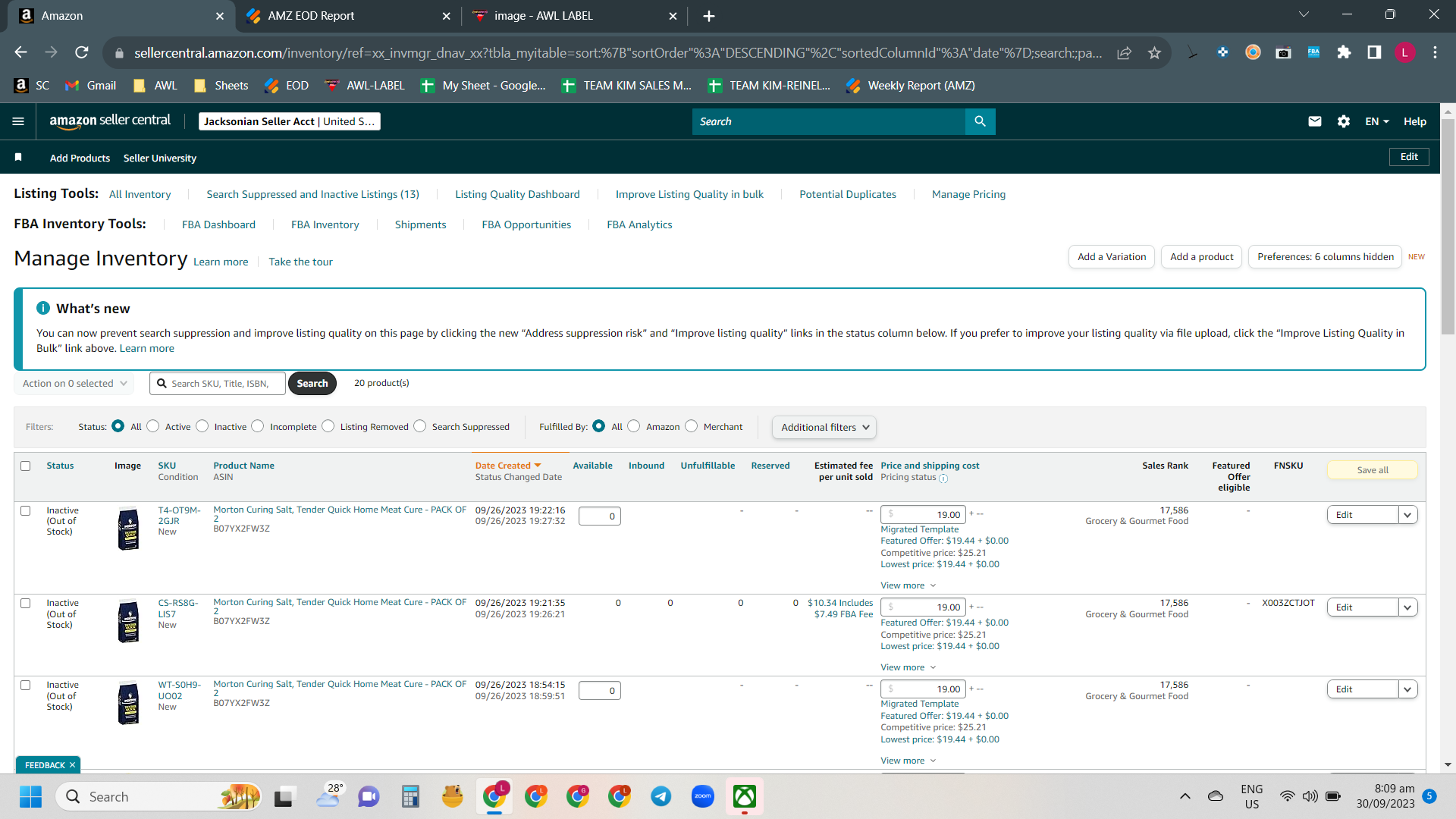
Task: Click the page vertical scrollbar thumb
Action: pyautogui.click(x=1448, y=227)
